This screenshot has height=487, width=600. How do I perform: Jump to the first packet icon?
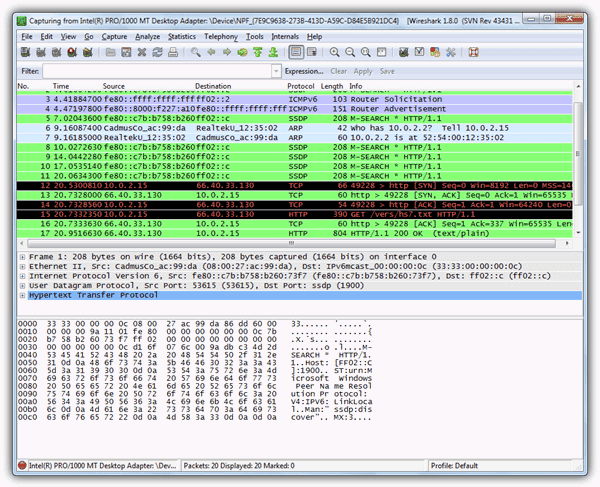(258, 52)
